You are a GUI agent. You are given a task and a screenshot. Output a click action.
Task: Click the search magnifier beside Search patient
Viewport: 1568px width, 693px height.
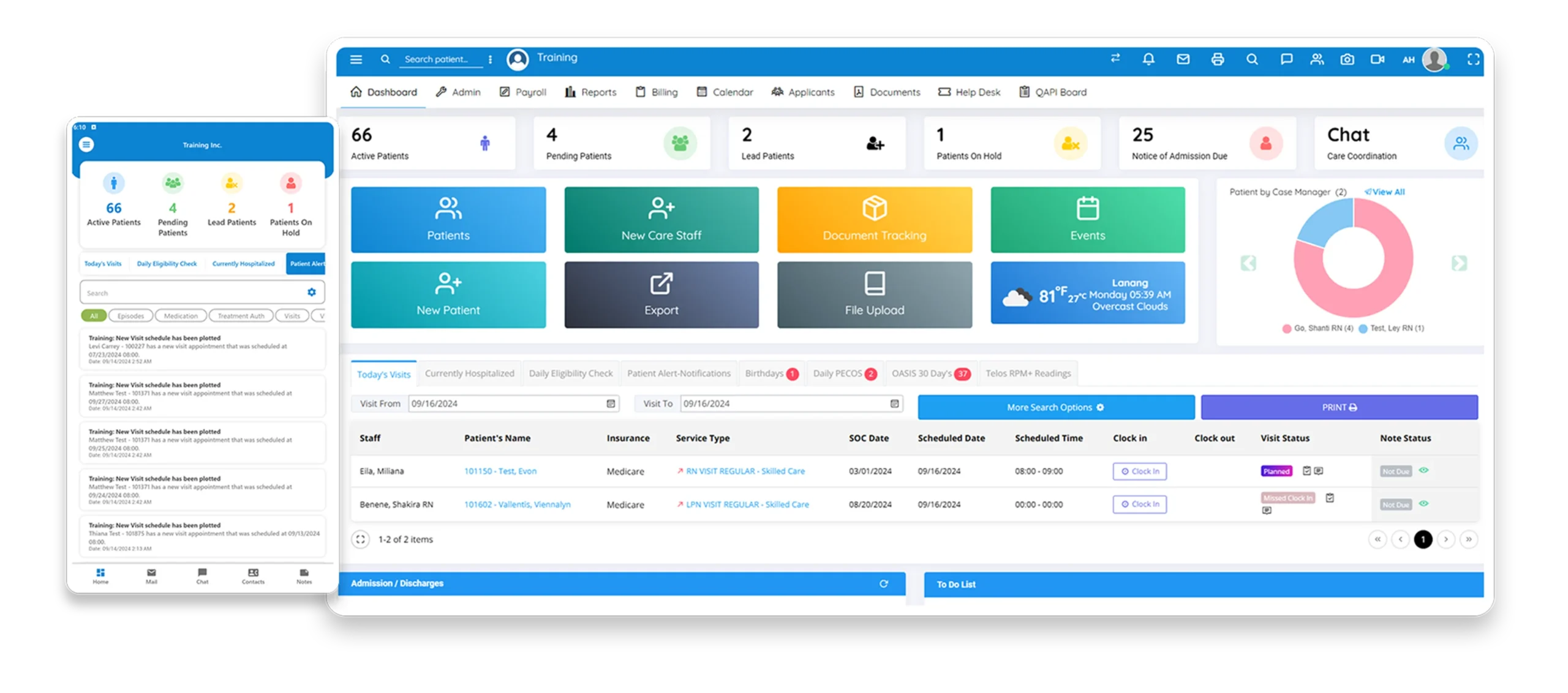(385, 59)
